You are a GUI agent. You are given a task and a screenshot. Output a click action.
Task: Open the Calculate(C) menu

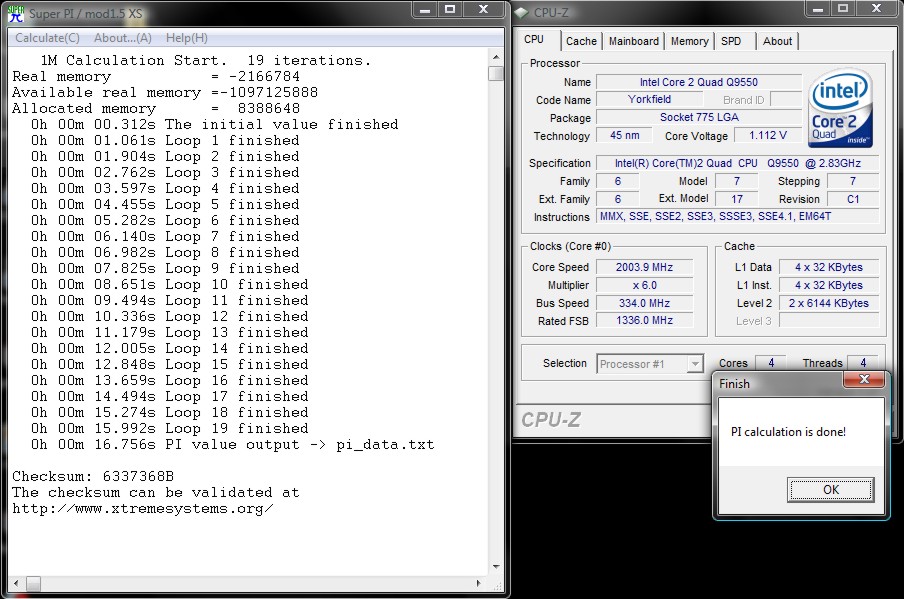[x=47, y=38]
